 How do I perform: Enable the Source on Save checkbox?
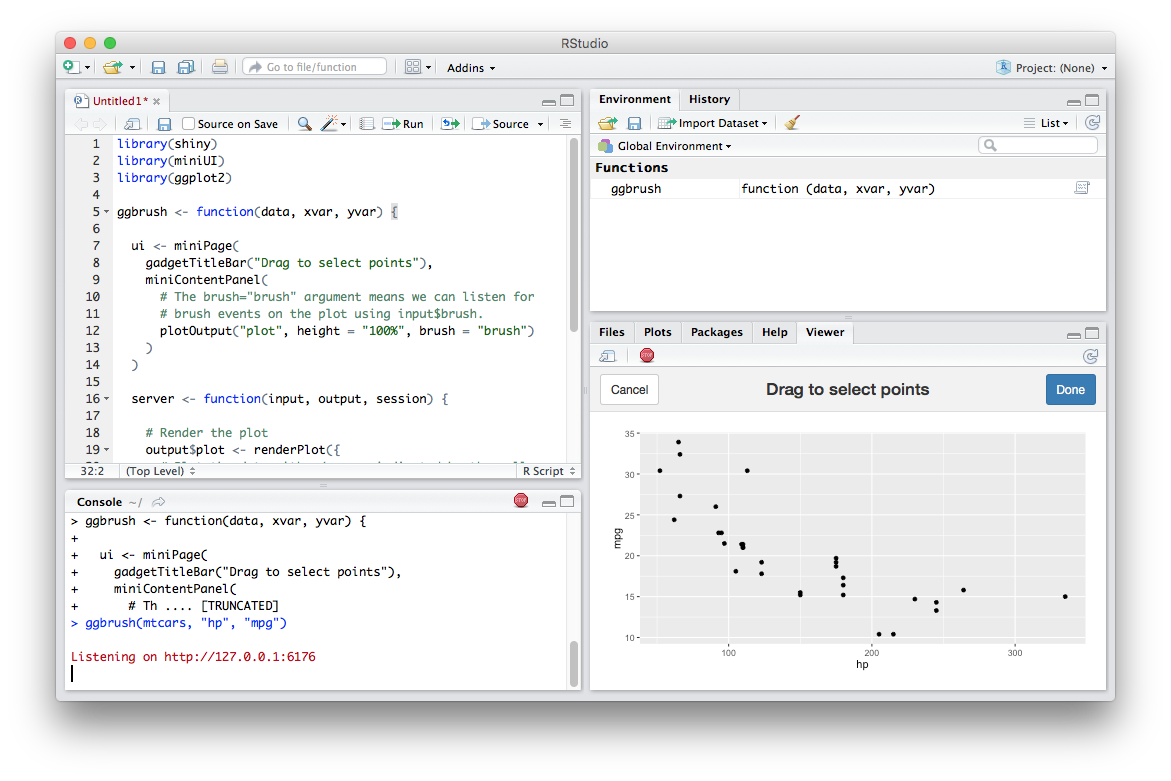pos(189,123)
